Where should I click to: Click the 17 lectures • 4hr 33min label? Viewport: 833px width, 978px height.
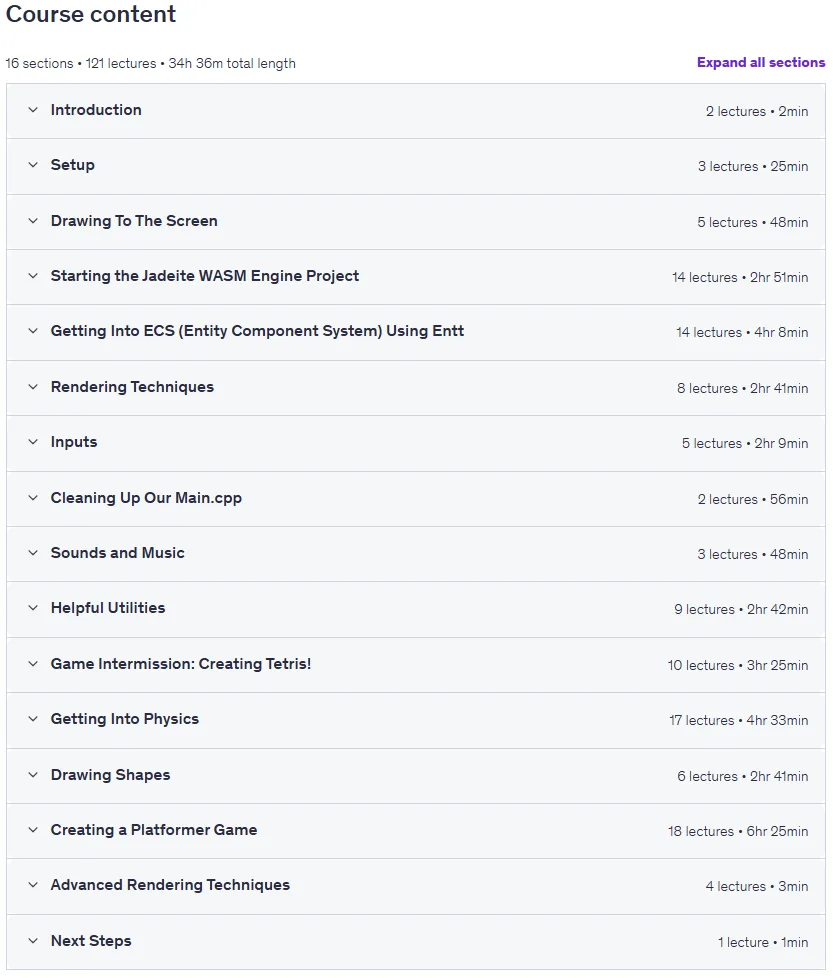(x=738, y=720)
